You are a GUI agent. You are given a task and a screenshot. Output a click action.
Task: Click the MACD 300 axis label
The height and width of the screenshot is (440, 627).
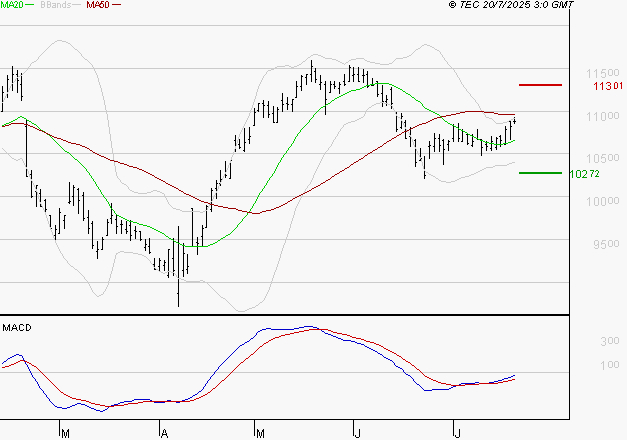coord(610,341)
